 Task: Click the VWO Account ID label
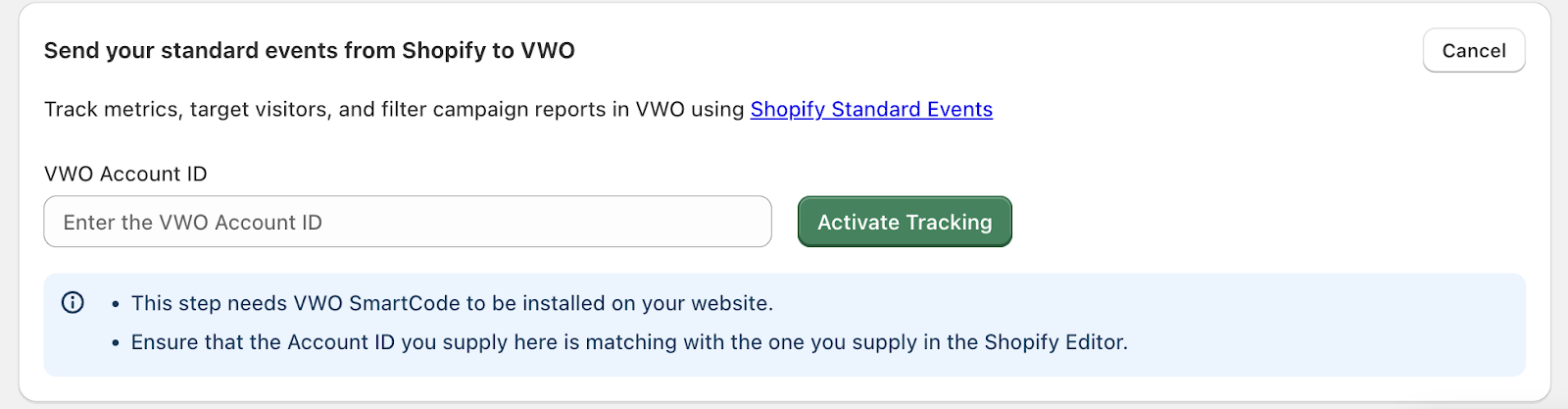(x=125, y=174)
